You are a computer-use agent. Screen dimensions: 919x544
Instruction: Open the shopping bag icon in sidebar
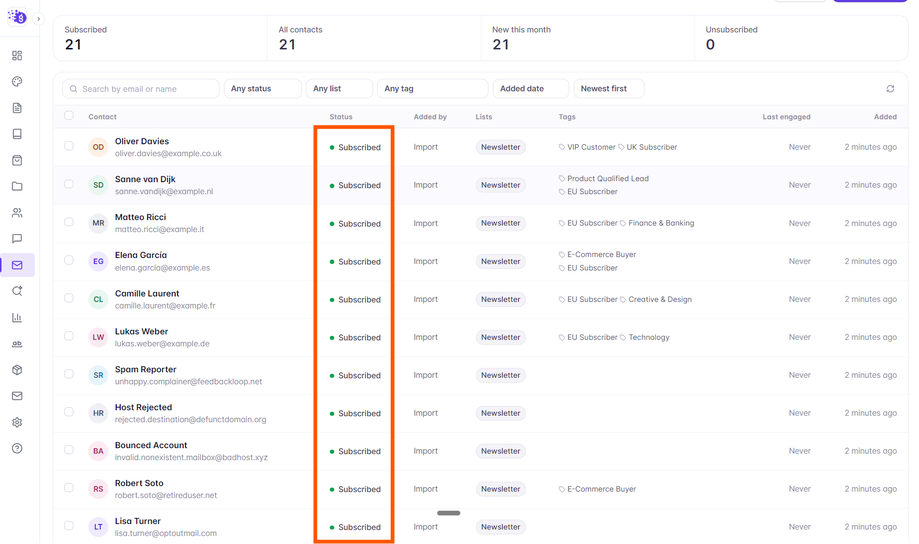[x=17, y=160]
